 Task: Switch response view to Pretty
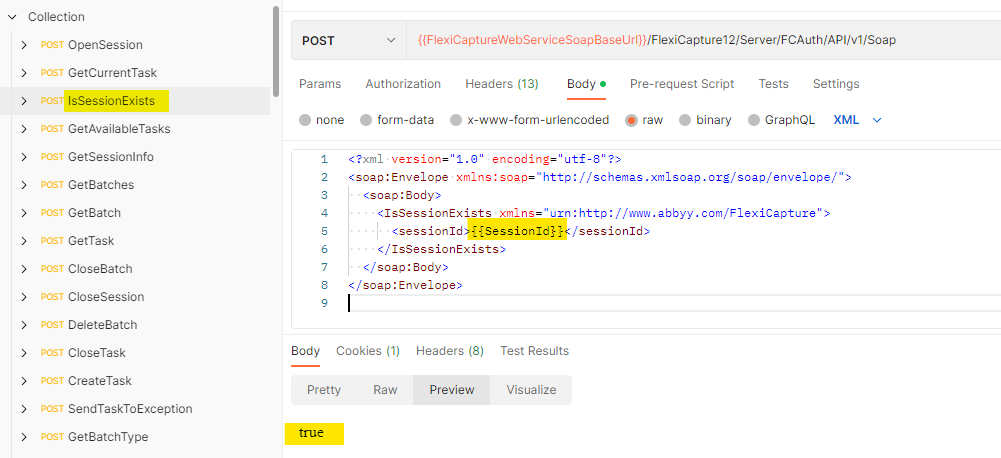324,390
